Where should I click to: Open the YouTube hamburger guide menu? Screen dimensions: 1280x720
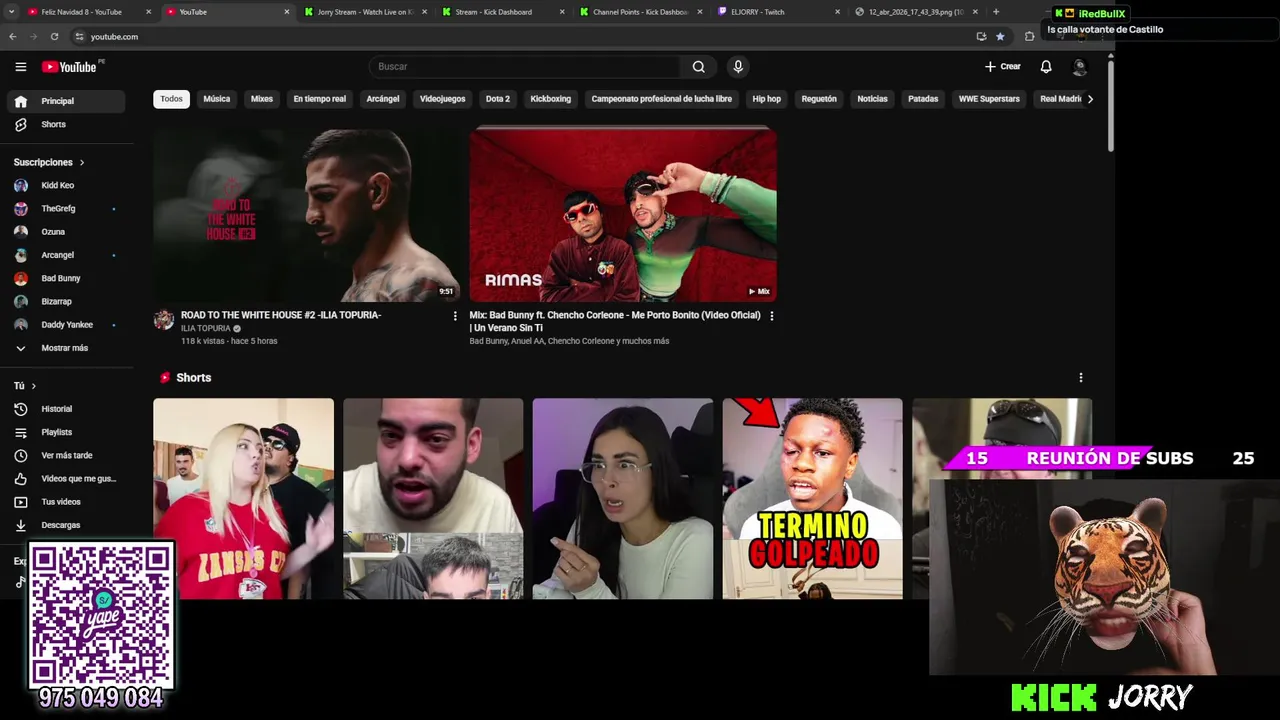(20, 67)
